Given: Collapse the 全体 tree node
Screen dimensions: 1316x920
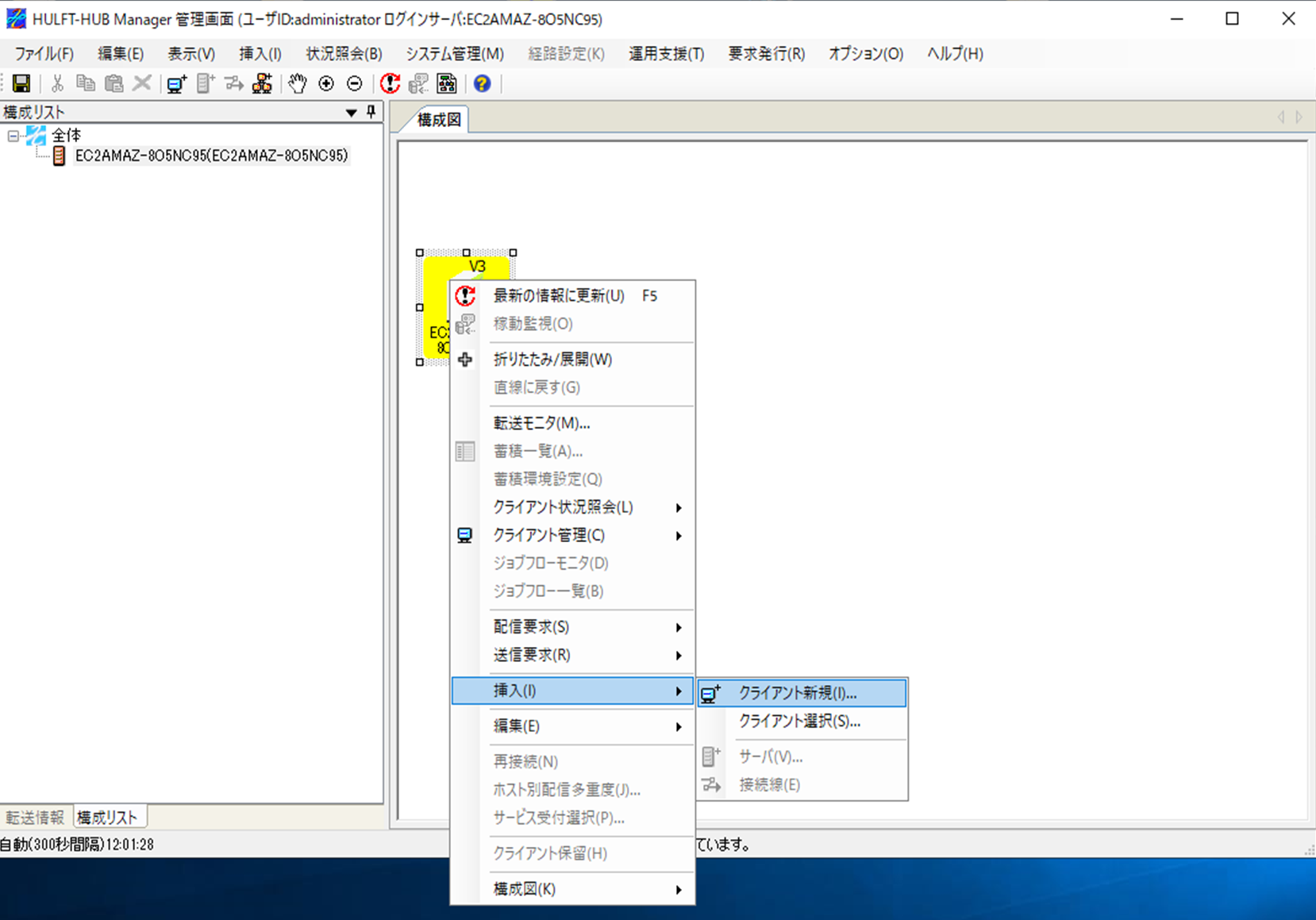Looking at the screenshot, I should coord(13,136).
